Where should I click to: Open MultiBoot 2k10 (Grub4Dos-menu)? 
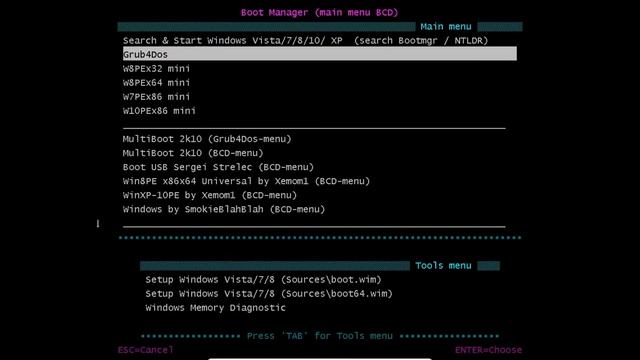[207, 139]
